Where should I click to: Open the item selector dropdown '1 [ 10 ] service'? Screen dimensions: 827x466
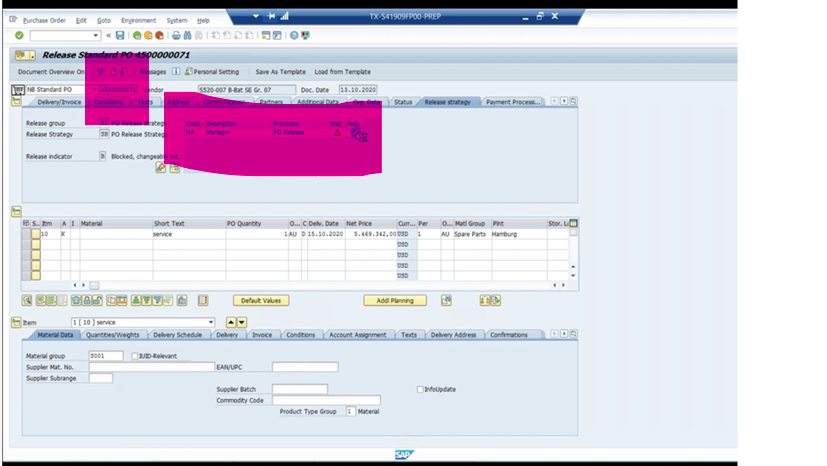(x=210, y=322)
